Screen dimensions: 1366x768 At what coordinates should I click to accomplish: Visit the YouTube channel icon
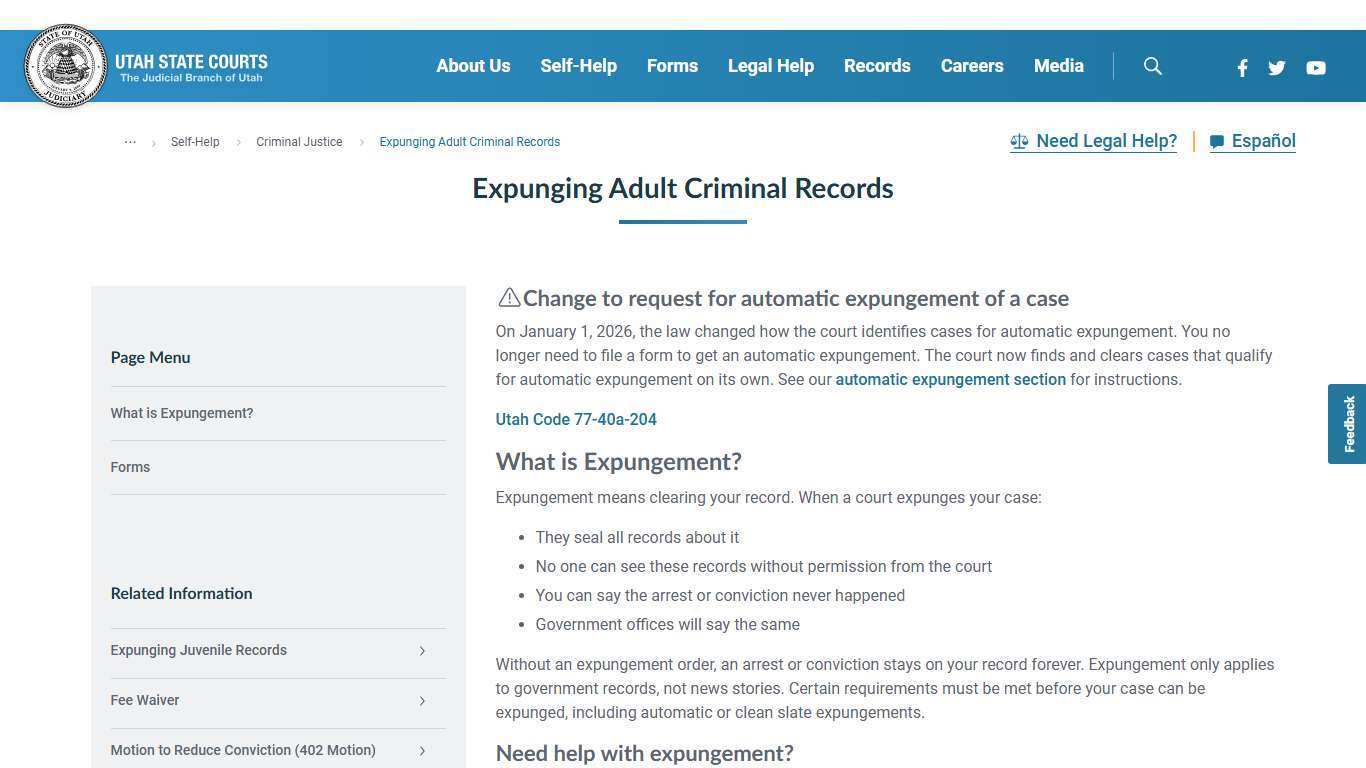1316,68
